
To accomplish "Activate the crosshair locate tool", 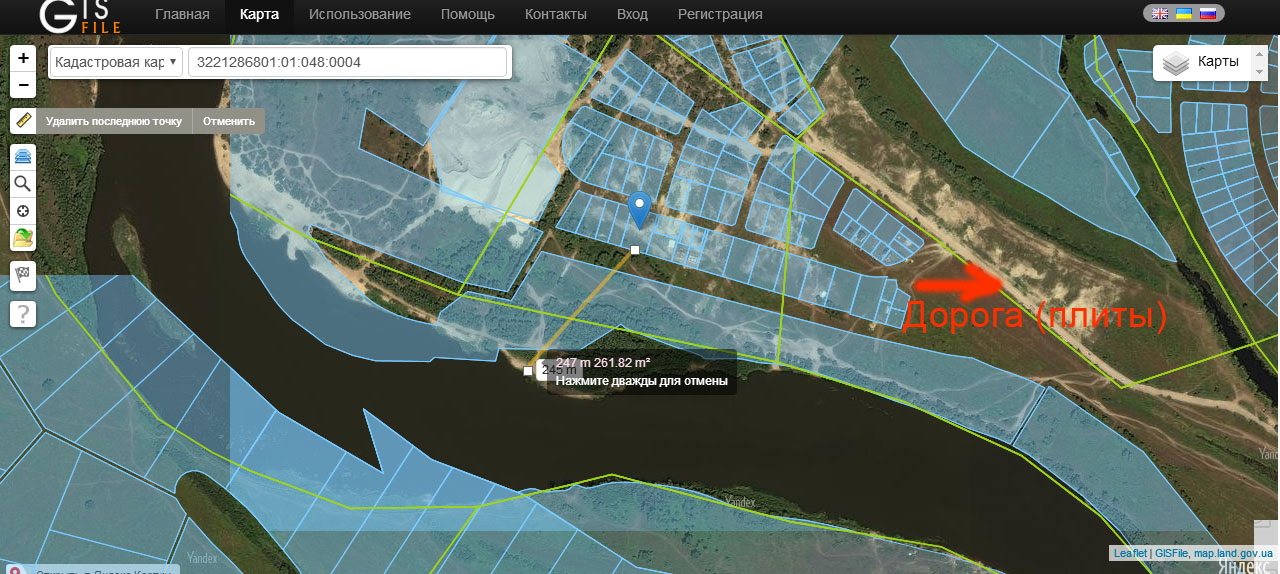I will pos(23,211).
